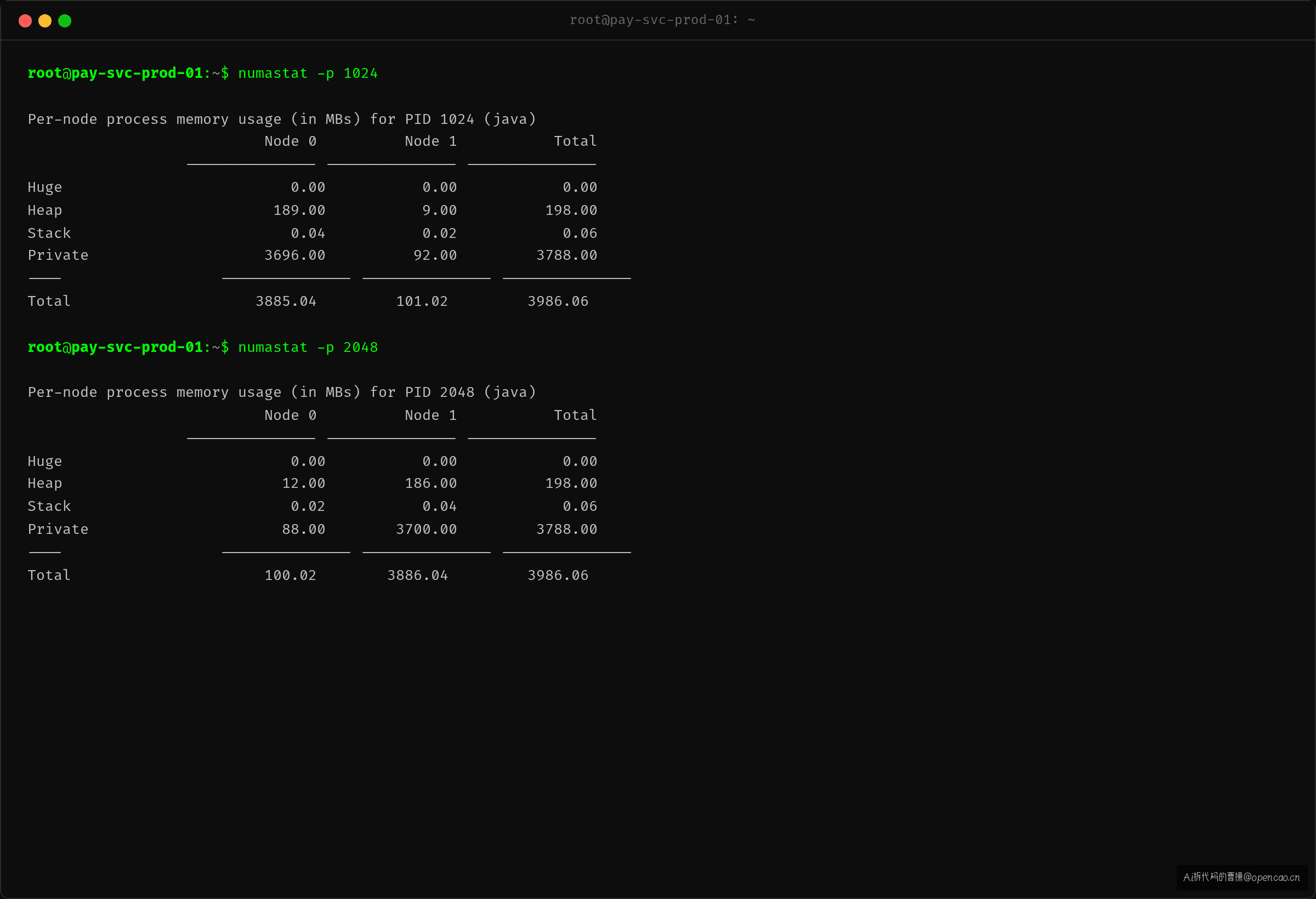Click the red close window button
Screen dimensions: 1316x899
click(25, 21)
